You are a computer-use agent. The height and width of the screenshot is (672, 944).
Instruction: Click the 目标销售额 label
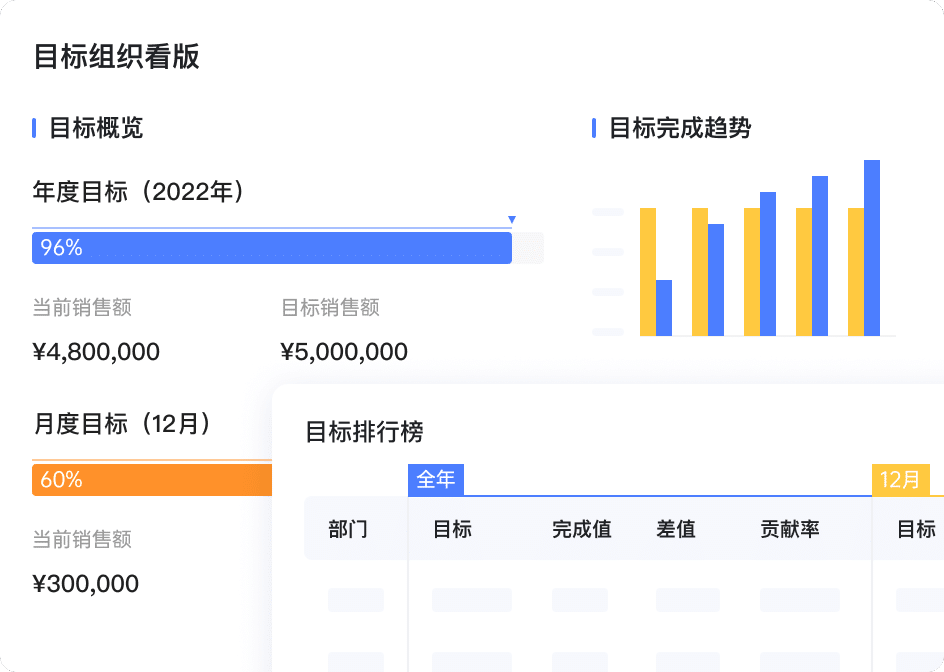pos(331,308)
